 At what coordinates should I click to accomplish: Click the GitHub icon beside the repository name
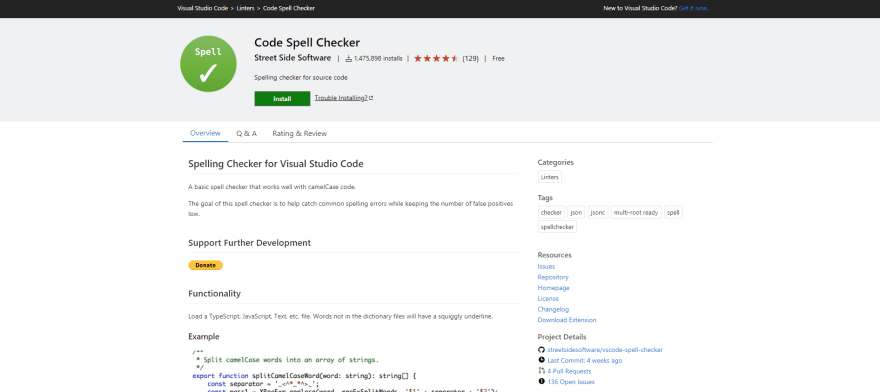click(541, 349)
